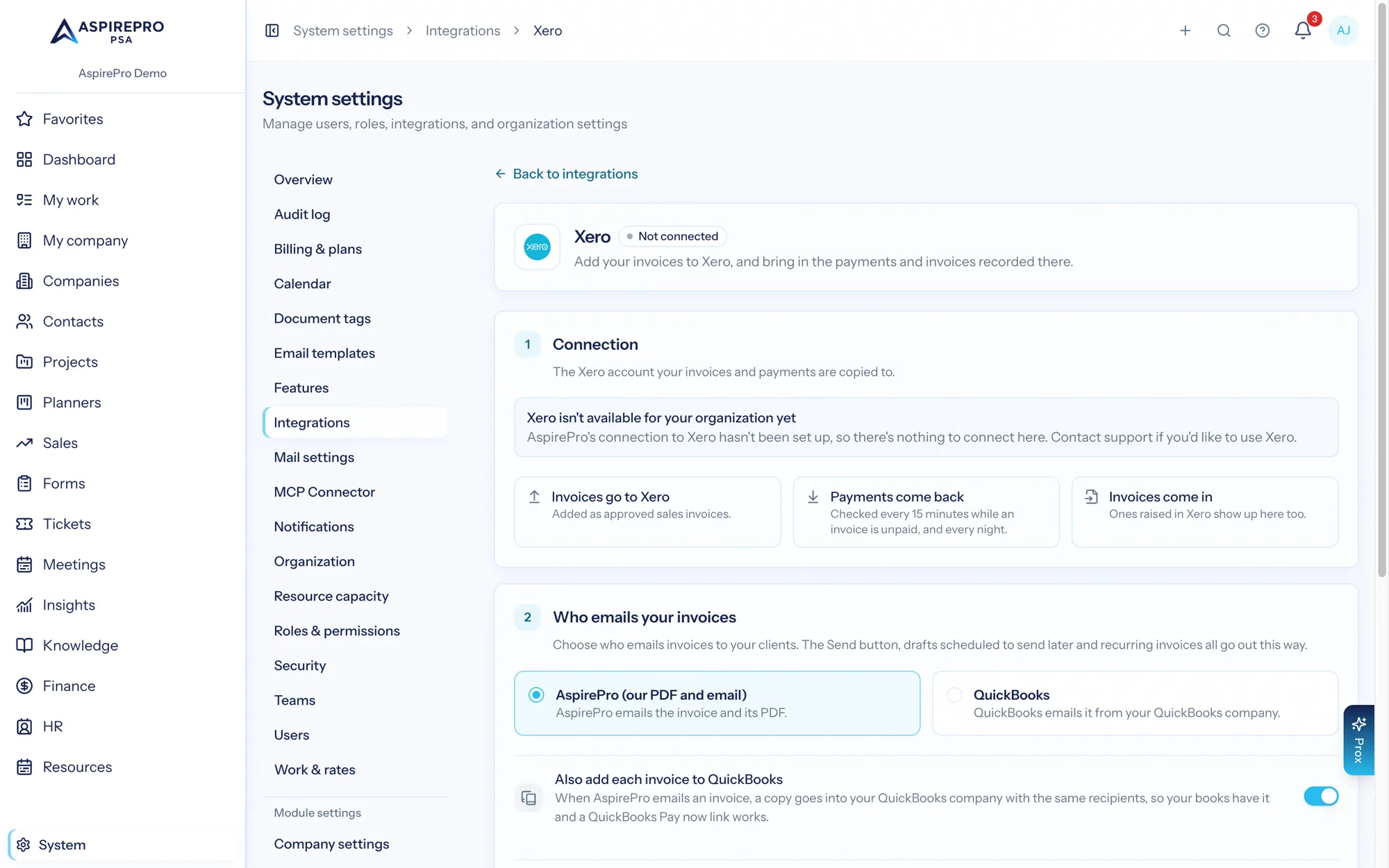Click the Insights chart icon
1389x868 pixels.
point(24,605)
